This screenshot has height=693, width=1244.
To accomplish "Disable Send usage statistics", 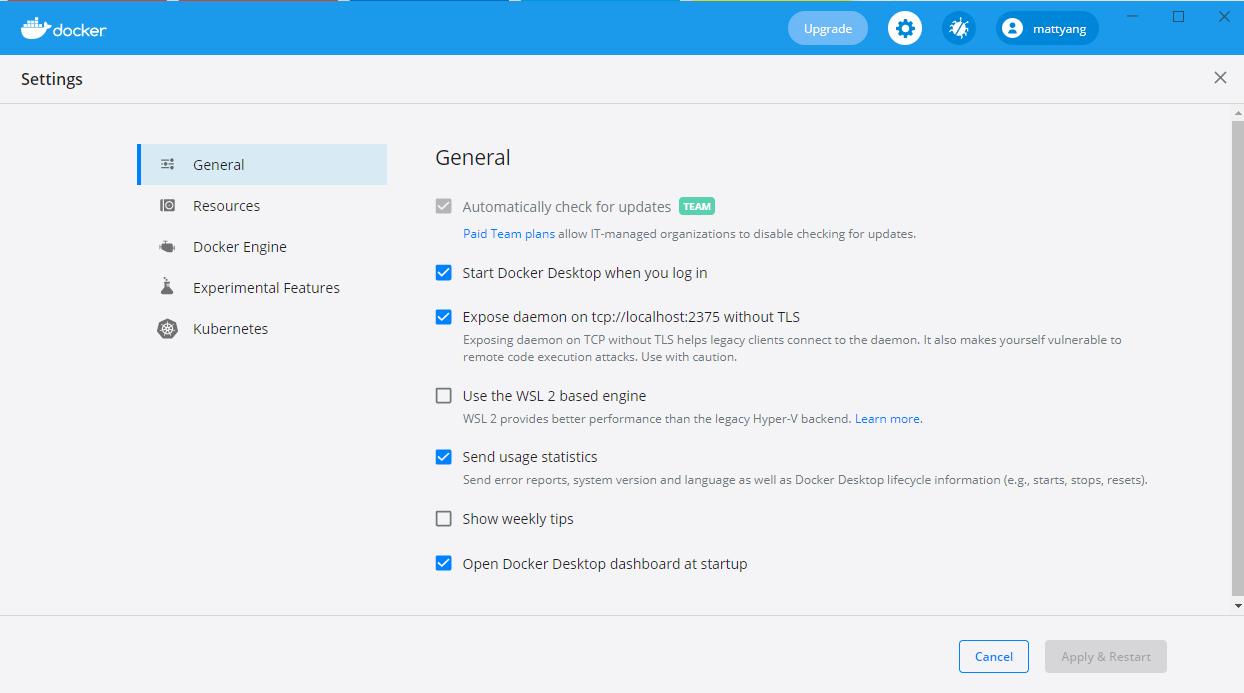I will click(x=444, y=457).
